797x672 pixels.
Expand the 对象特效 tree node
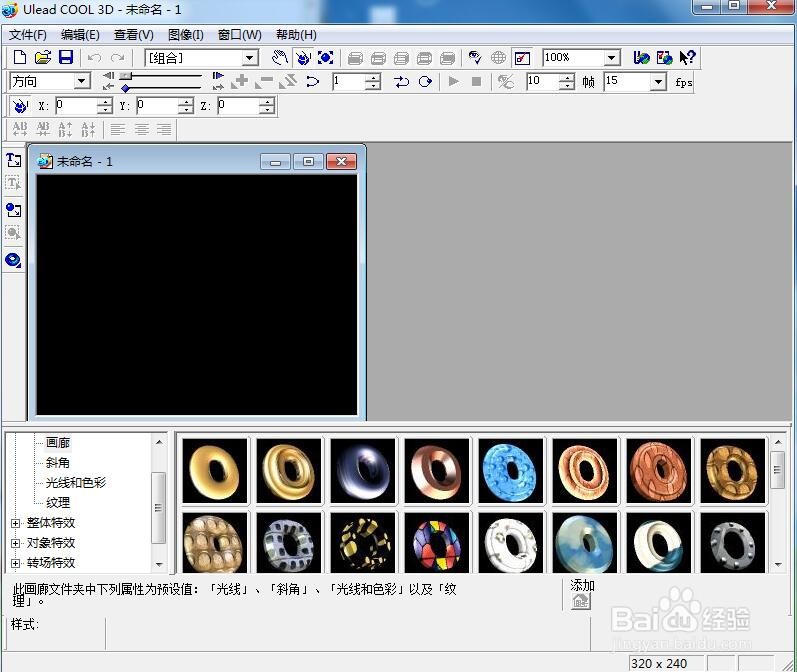pos(15,543)
